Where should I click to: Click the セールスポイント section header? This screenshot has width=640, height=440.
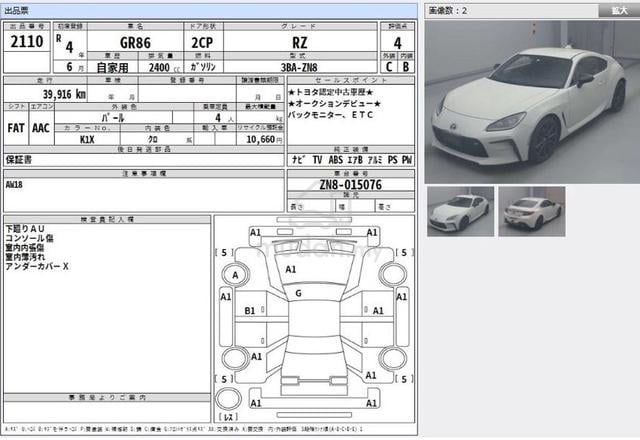tap(351, 80)
